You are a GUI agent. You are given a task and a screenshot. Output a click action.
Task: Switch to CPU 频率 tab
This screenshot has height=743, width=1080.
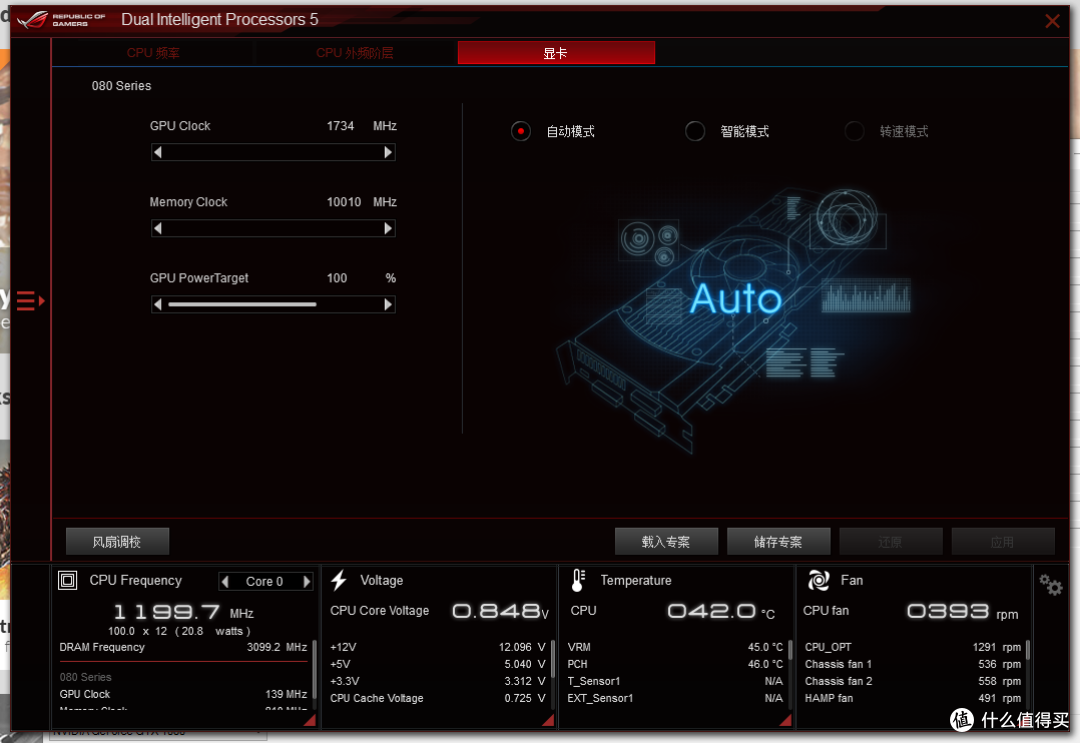tap(153, 53)
